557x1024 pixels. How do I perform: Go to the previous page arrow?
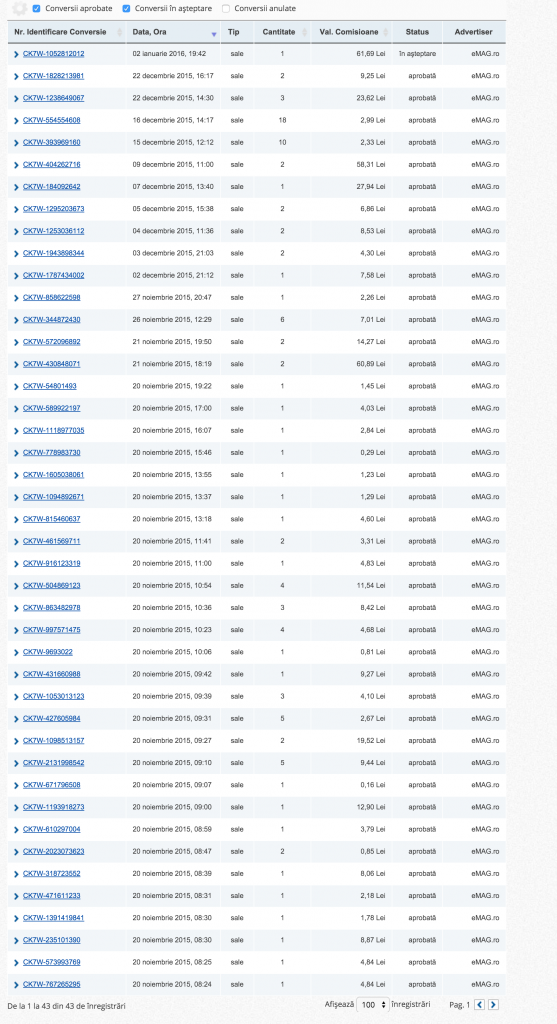pyautogui.click(x=479, y=1004)
